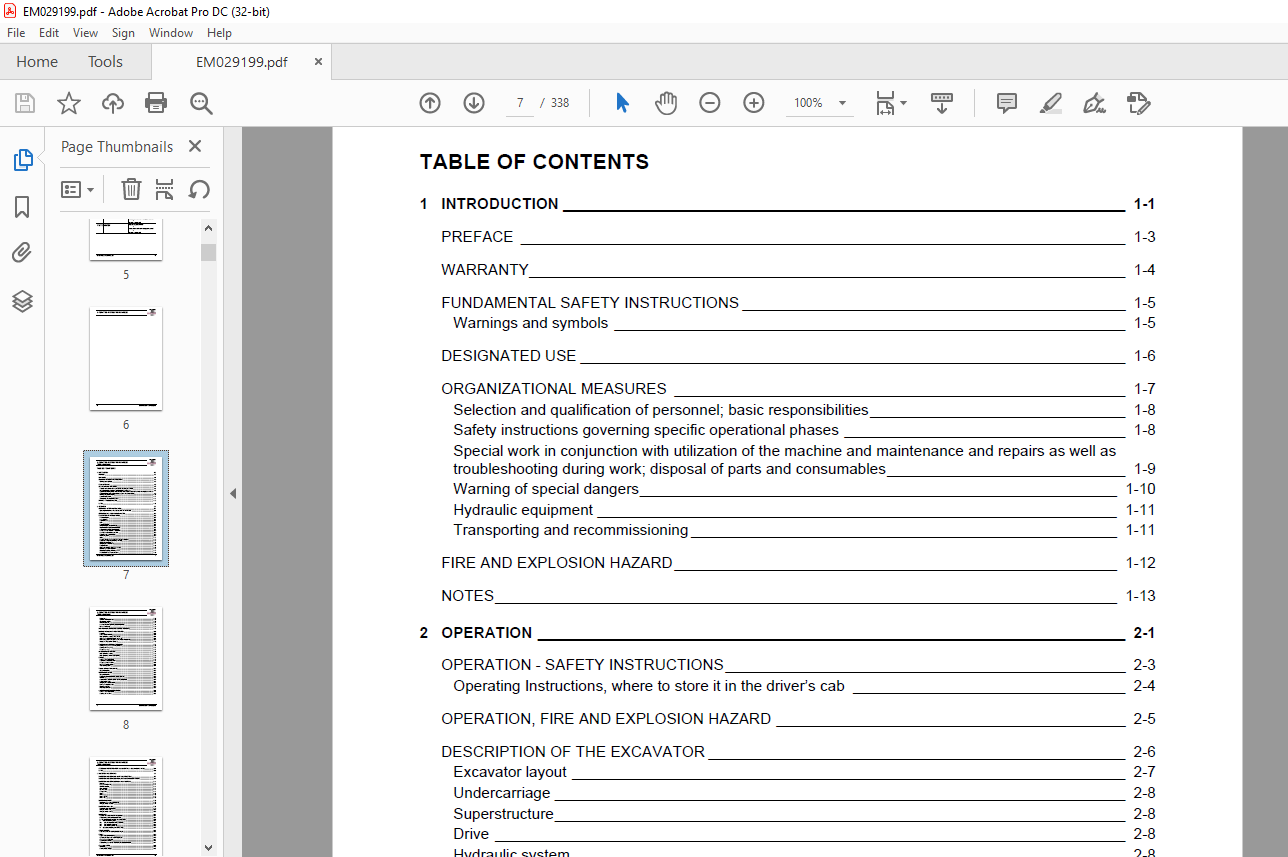Open the Find text magnifier icon
1288x857 pixels.
[x=201, y=103]
